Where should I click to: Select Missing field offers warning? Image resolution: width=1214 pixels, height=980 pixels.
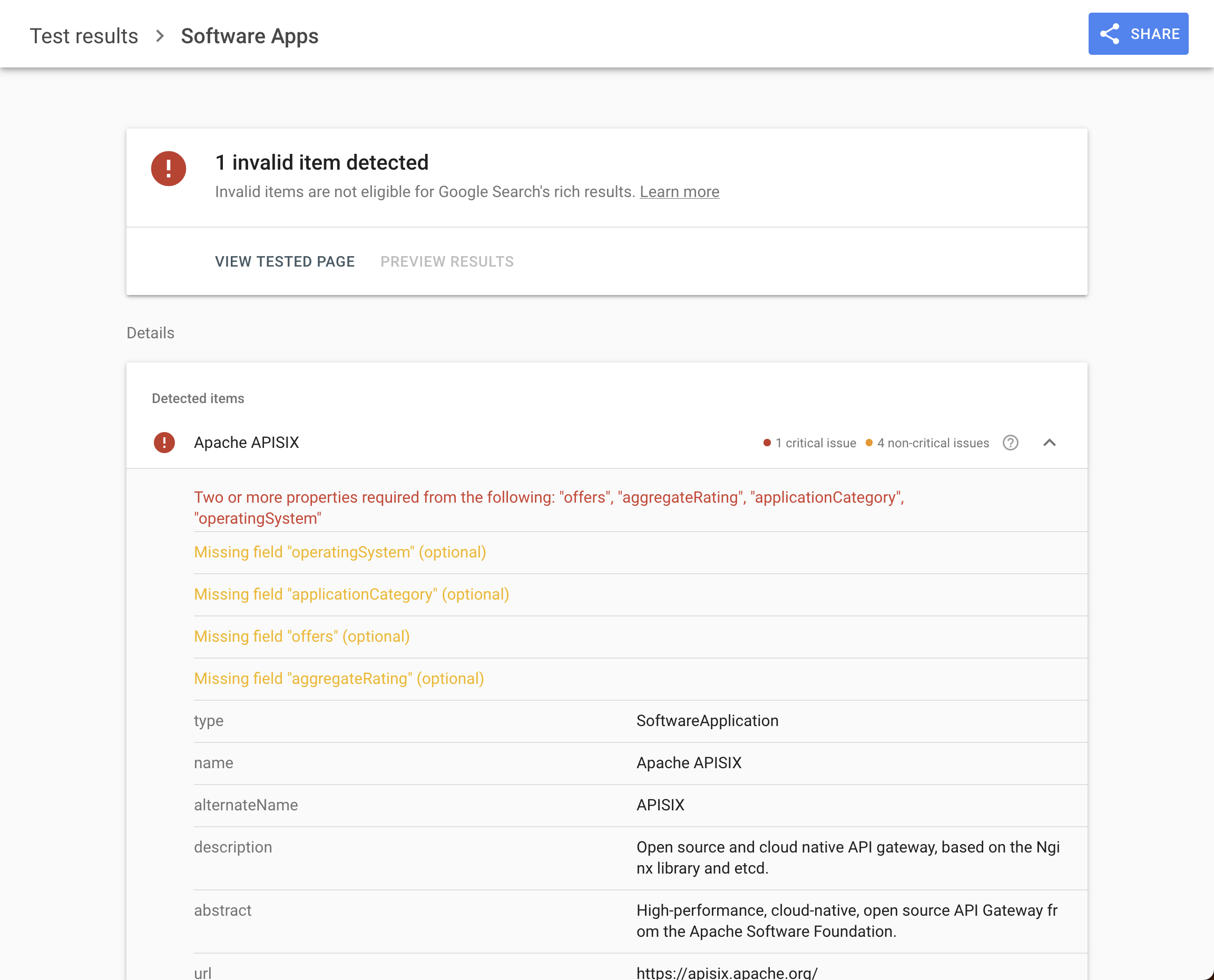tap(301, 637)
